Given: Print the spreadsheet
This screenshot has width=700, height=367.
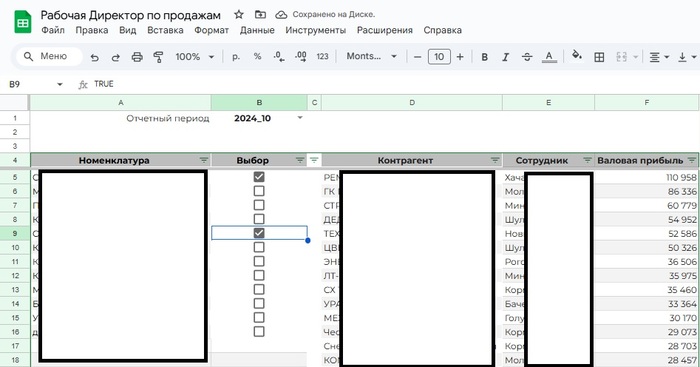Looking at the screenshot, I should tap(137, 57).
